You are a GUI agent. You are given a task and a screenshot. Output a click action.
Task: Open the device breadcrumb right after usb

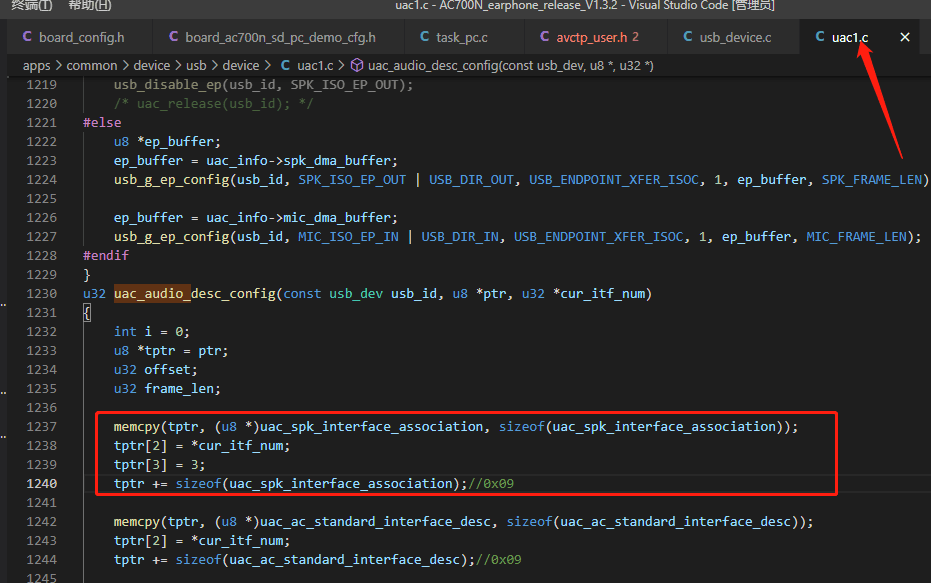(x=240, y=65)
